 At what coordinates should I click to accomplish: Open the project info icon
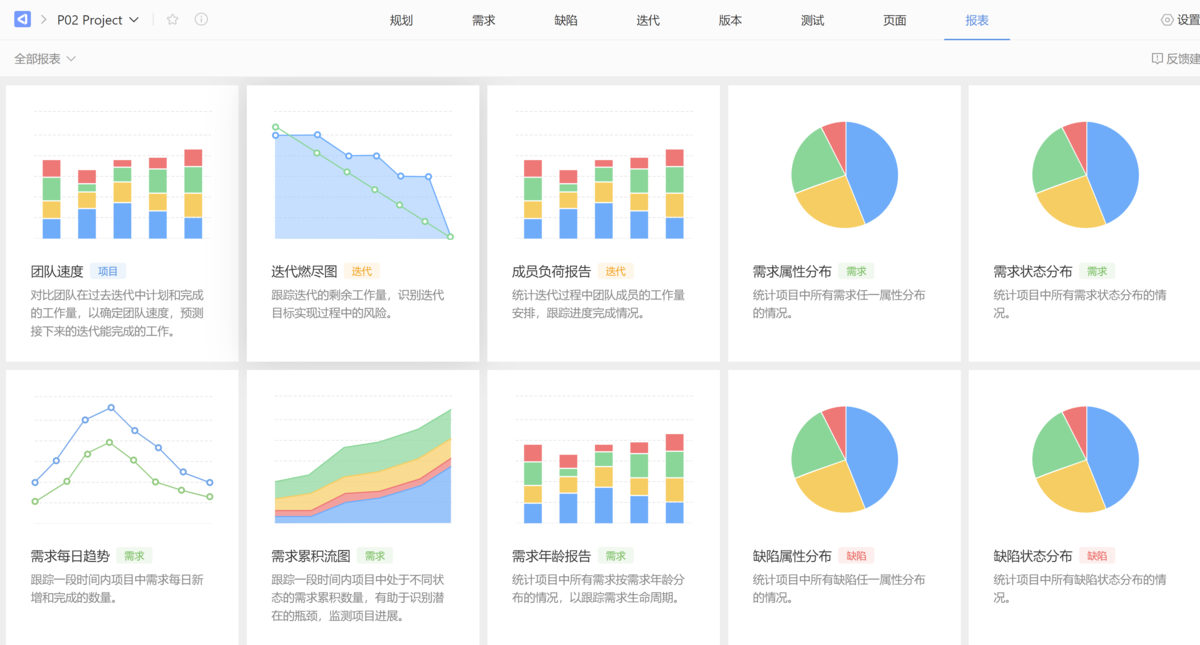(201, 20)
